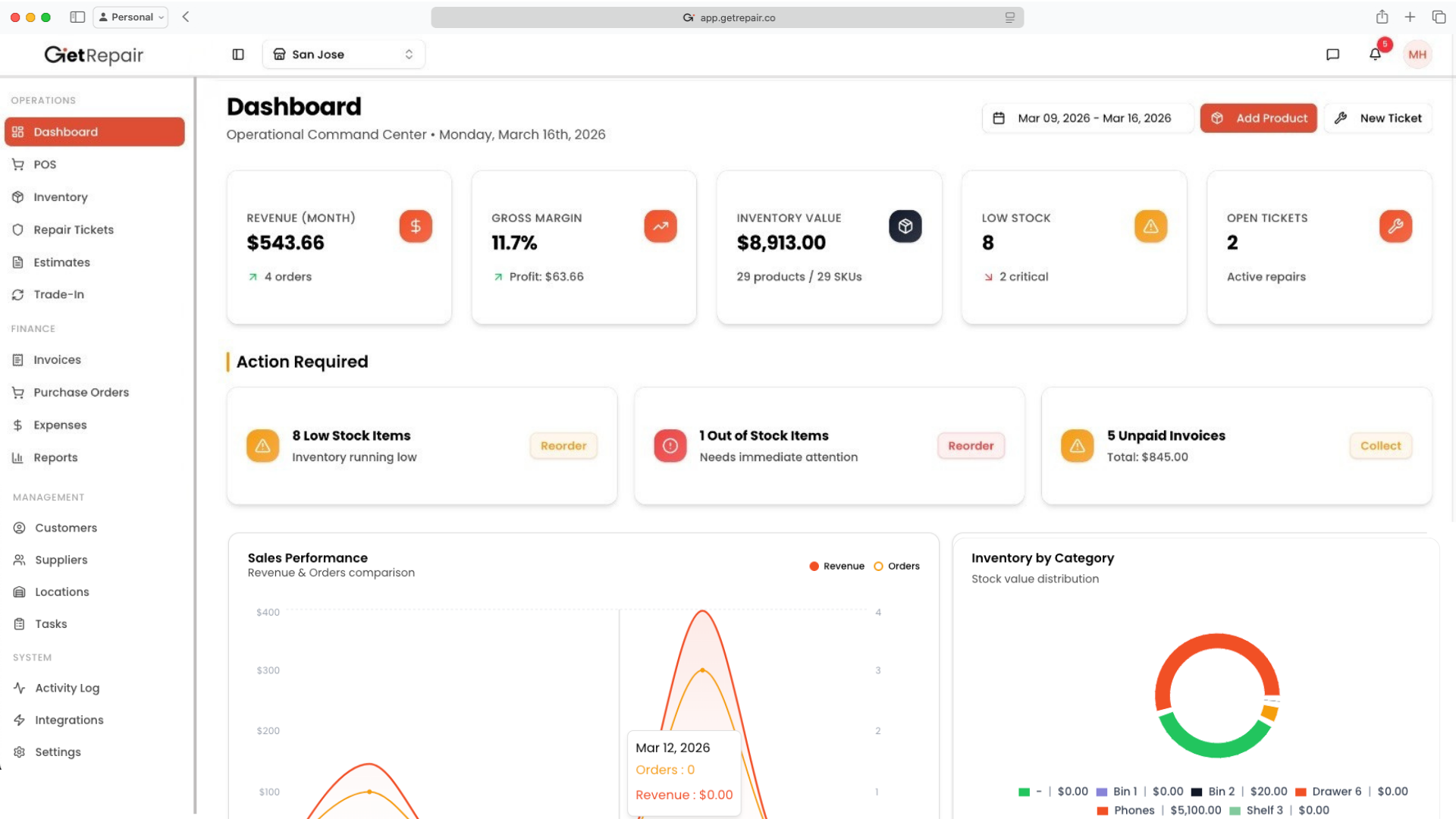Go to Repair Tickets in sidebar
This screenshot has width=1456, height=819.
click(x=74, y=229)
